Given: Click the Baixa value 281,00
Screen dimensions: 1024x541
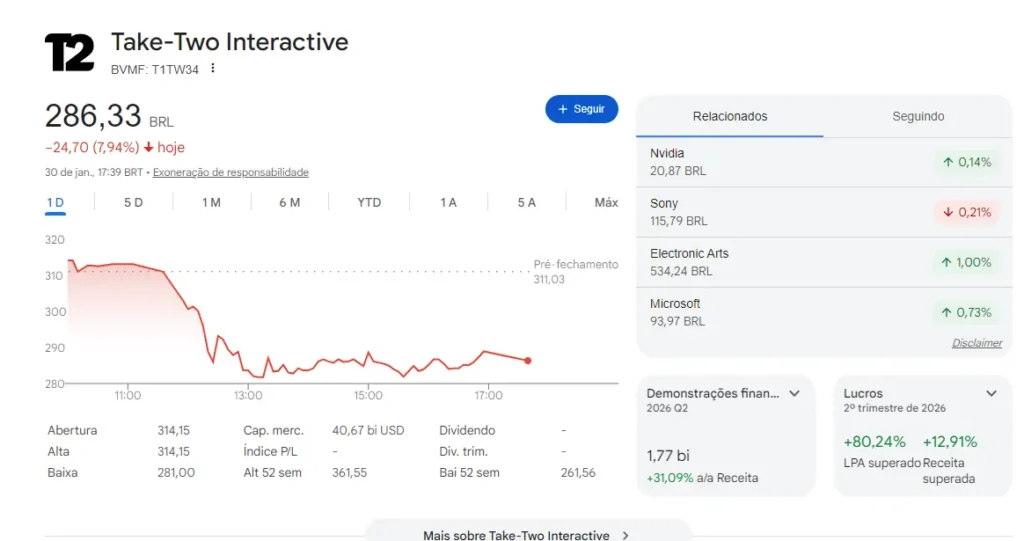Looking at the screenshot, I should [176, 472].
